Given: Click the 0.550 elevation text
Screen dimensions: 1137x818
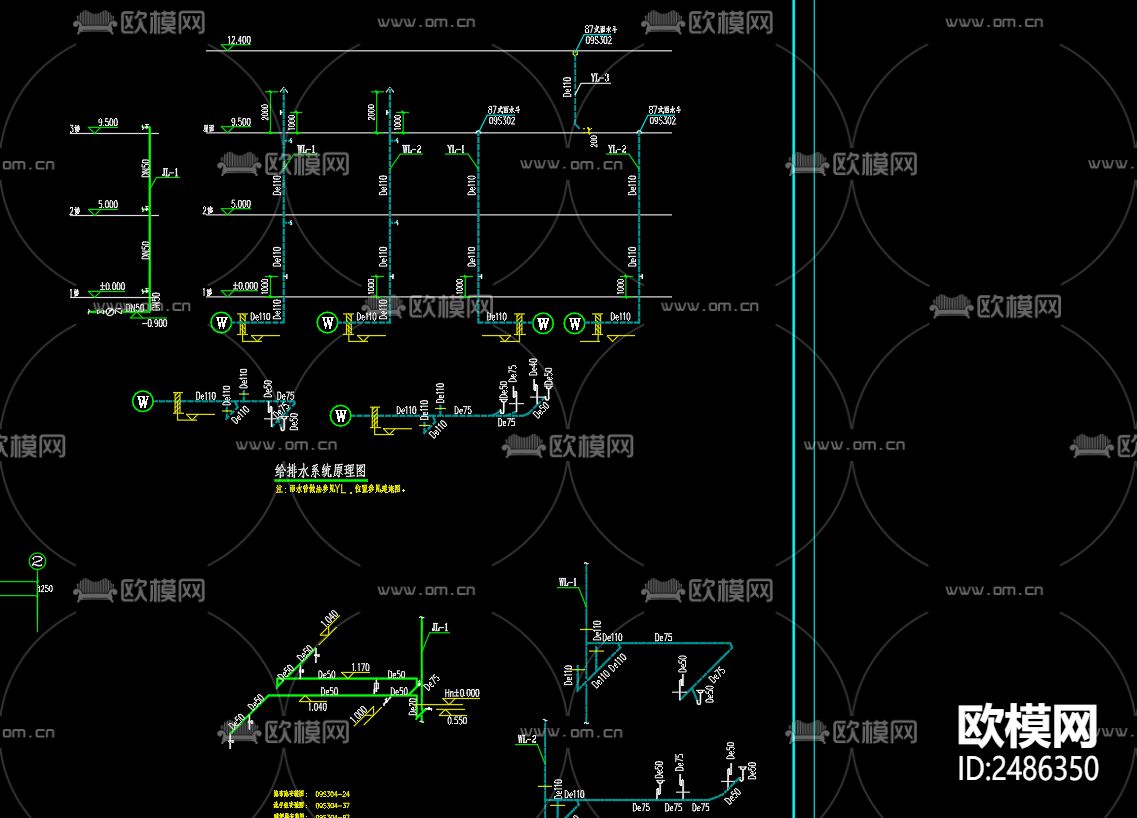Looking at the screenshot, I should pos(458,720).
